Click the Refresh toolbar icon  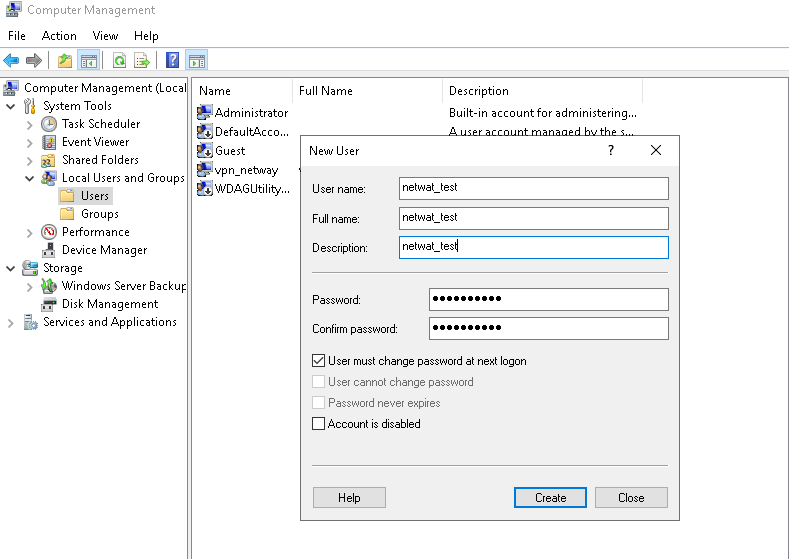point(119,61)
